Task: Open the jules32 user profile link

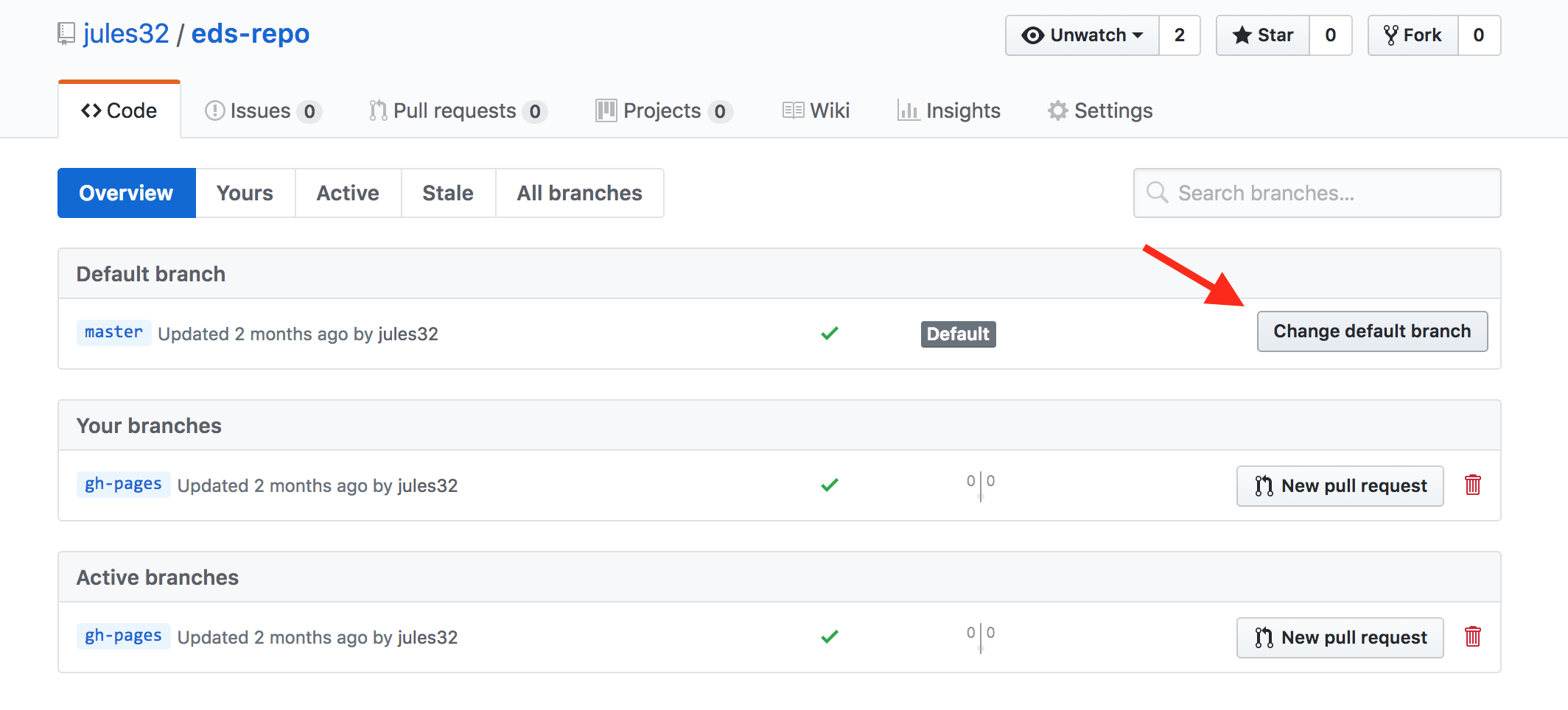Action: click(x=126, y=34)
